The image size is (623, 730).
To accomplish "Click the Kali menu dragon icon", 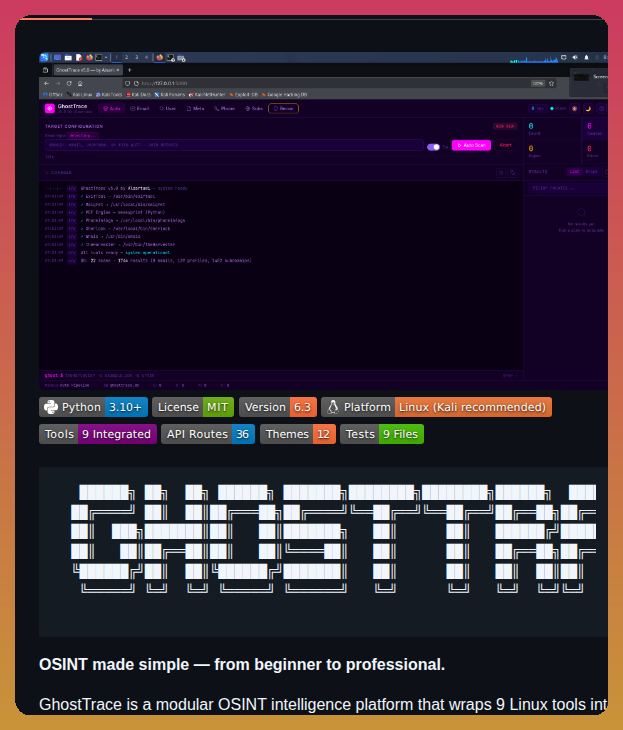I will click(x=44, y=57).
